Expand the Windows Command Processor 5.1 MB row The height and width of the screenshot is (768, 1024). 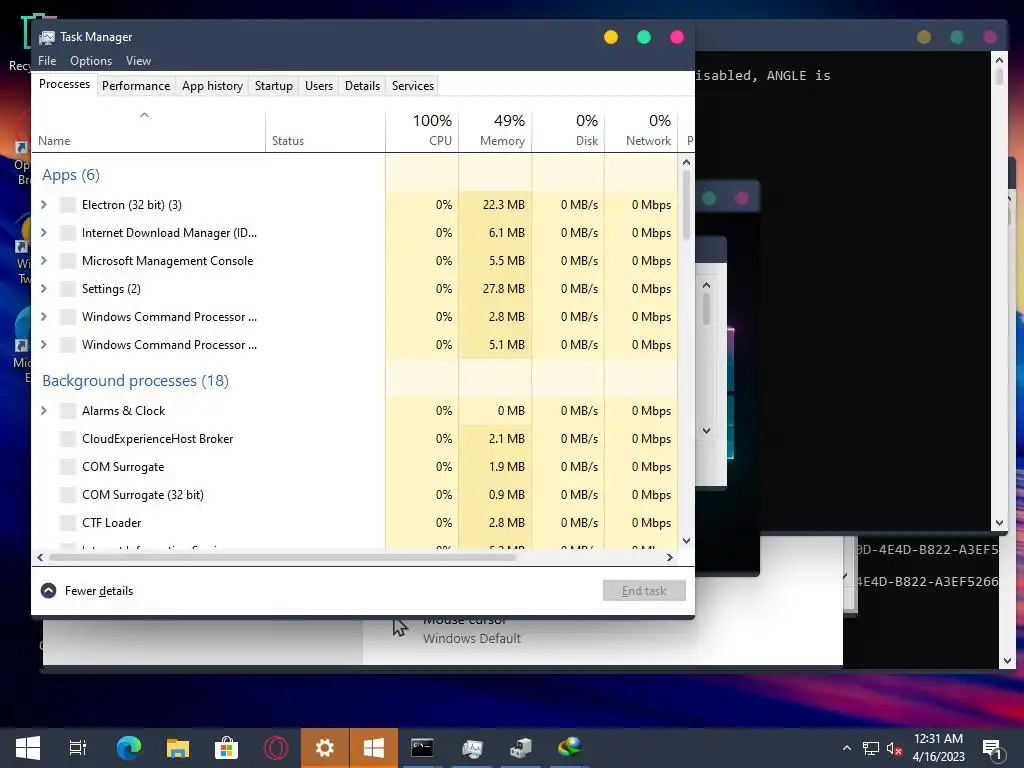click(44, 345)
